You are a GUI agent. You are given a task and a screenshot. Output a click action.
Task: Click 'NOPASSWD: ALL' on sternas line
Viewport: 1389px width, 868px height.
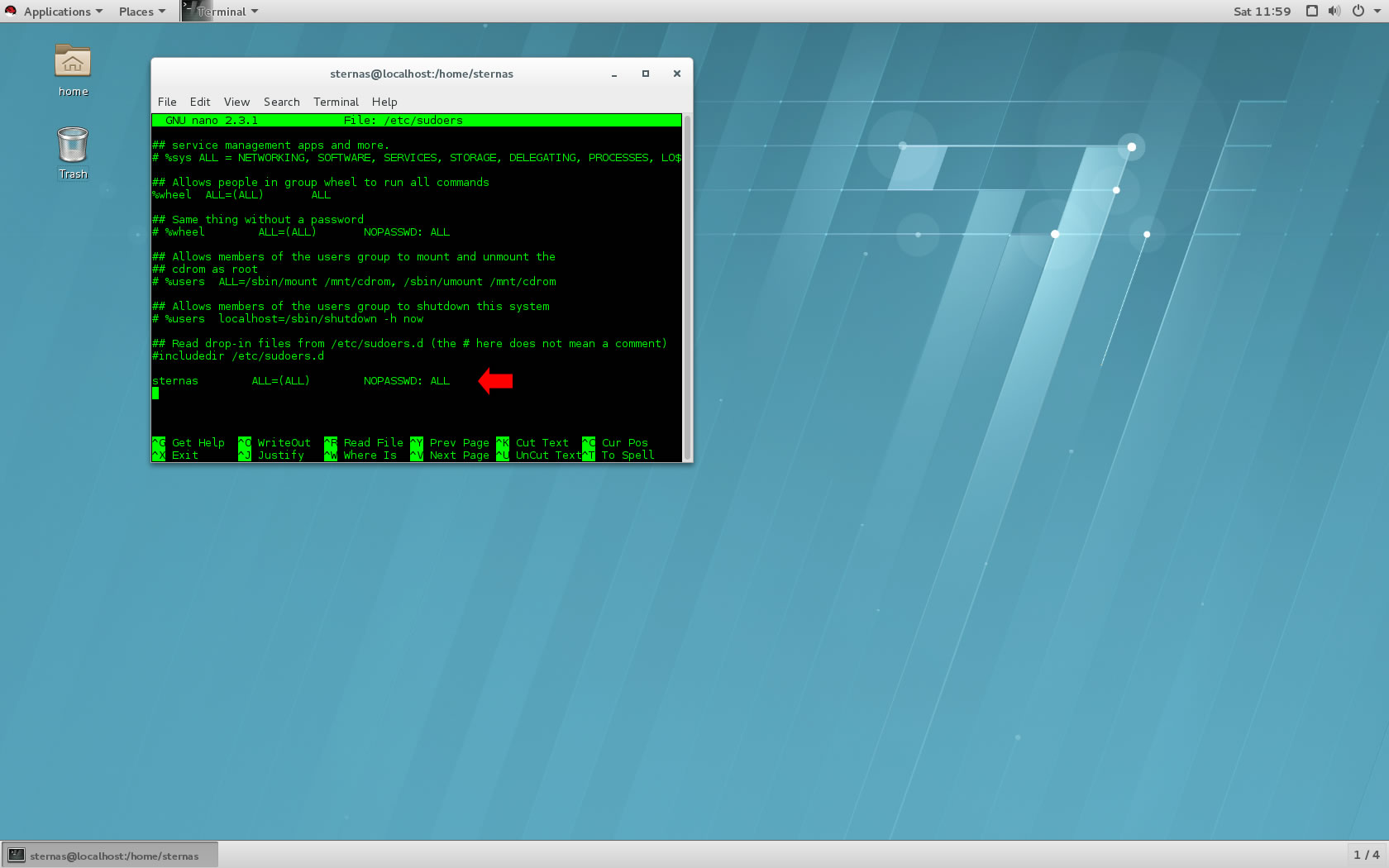[407, 381]
